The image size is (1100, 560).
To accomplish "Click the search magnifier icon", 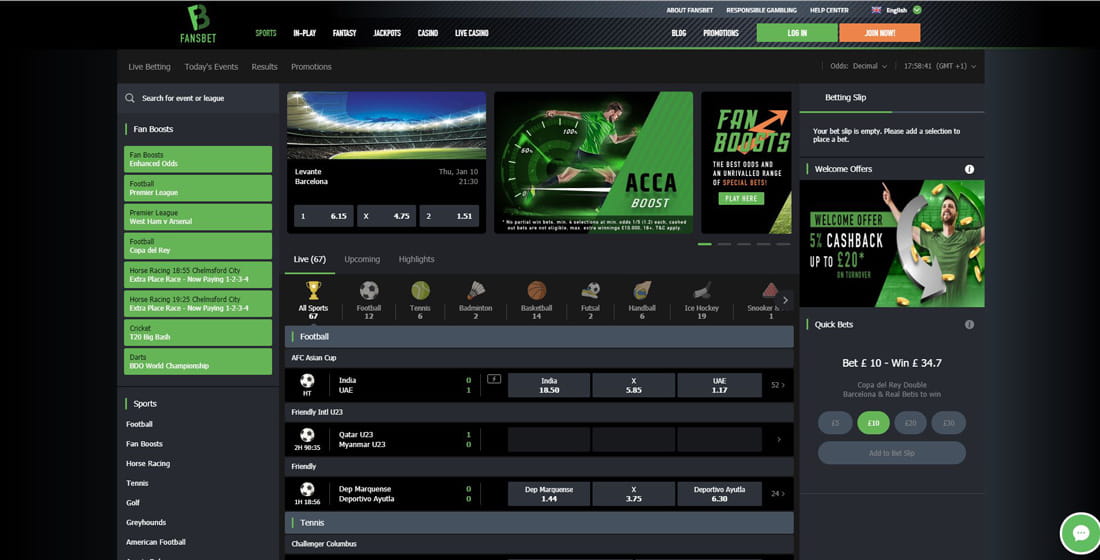I will coord(130,98).
